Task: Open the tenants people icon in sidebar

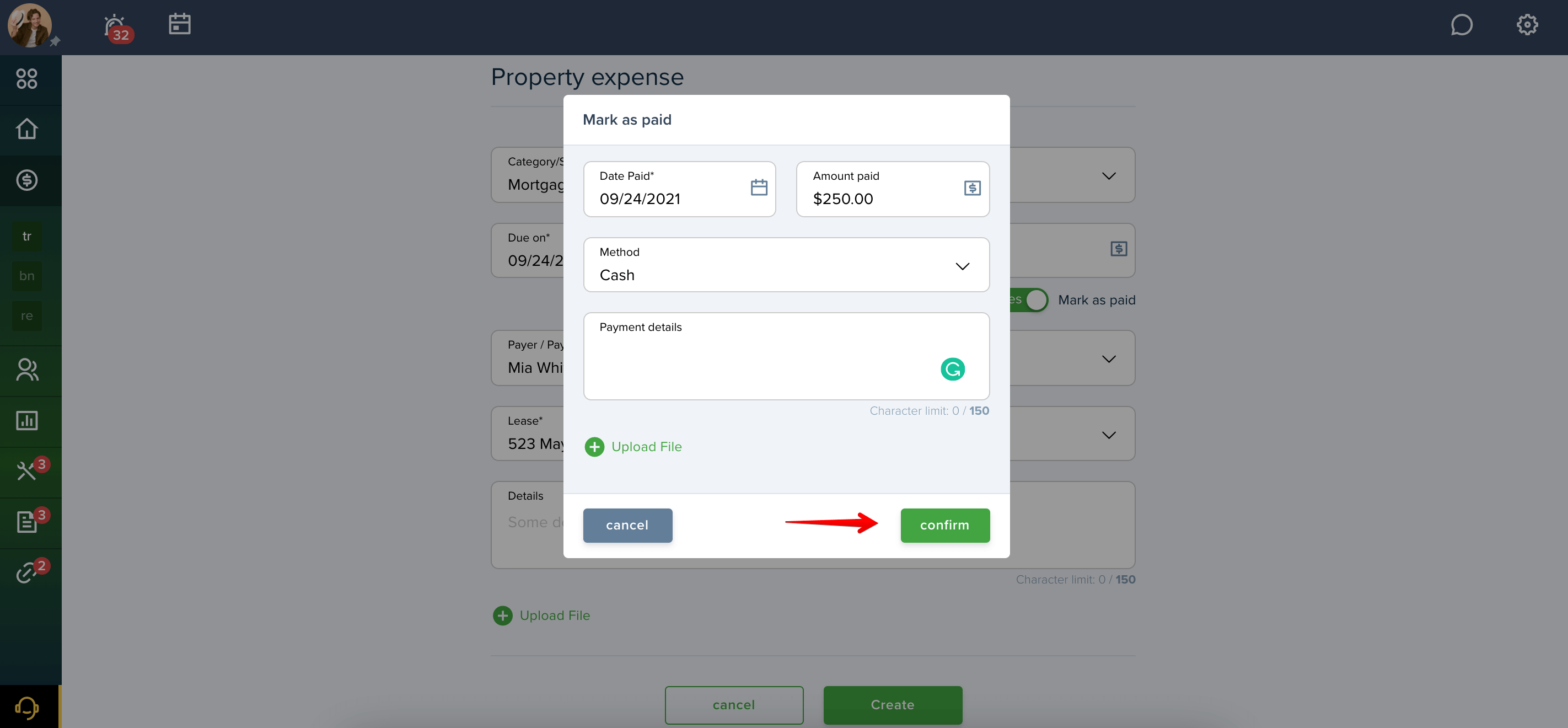Action: pos(27,370)
